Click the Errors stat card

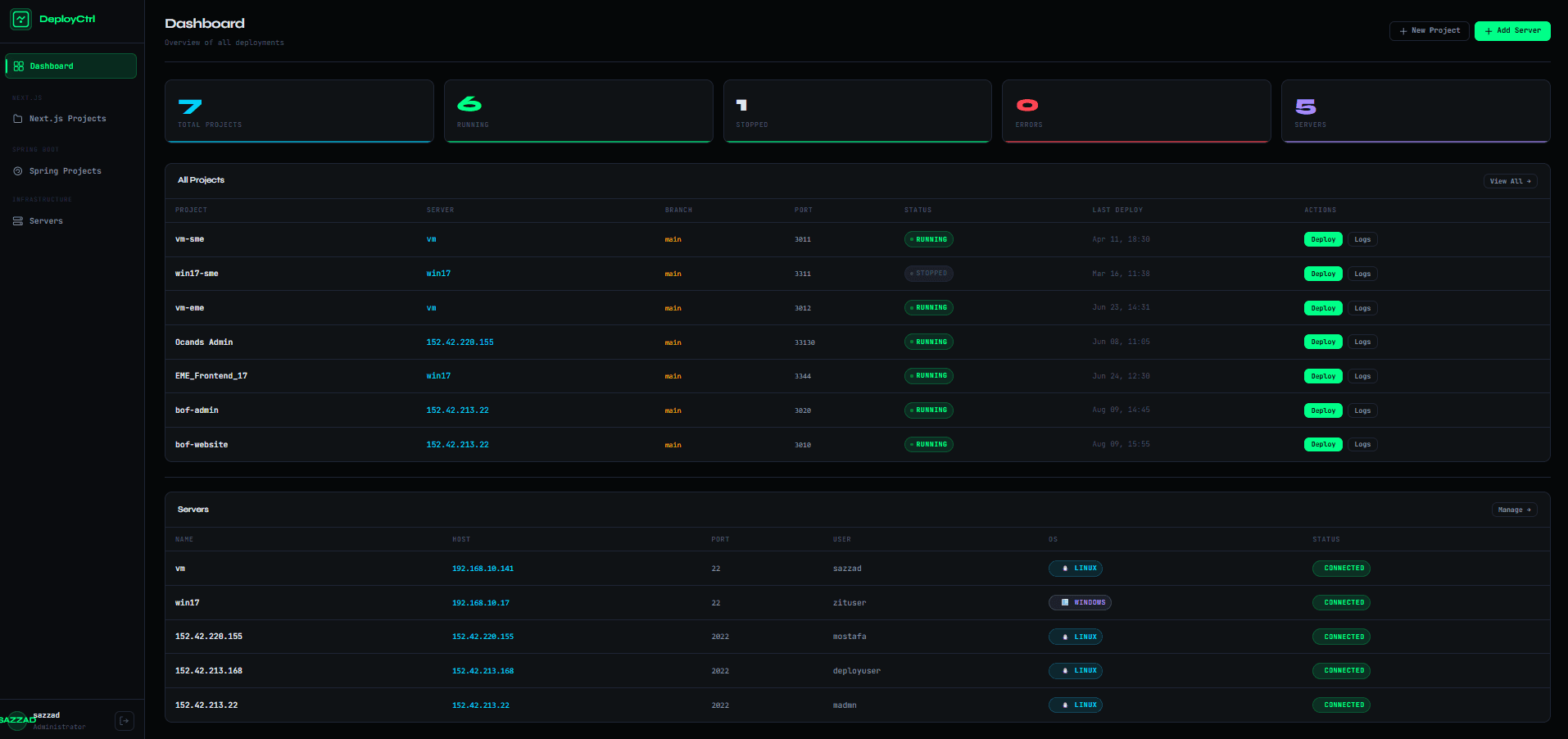point(1136,111)
